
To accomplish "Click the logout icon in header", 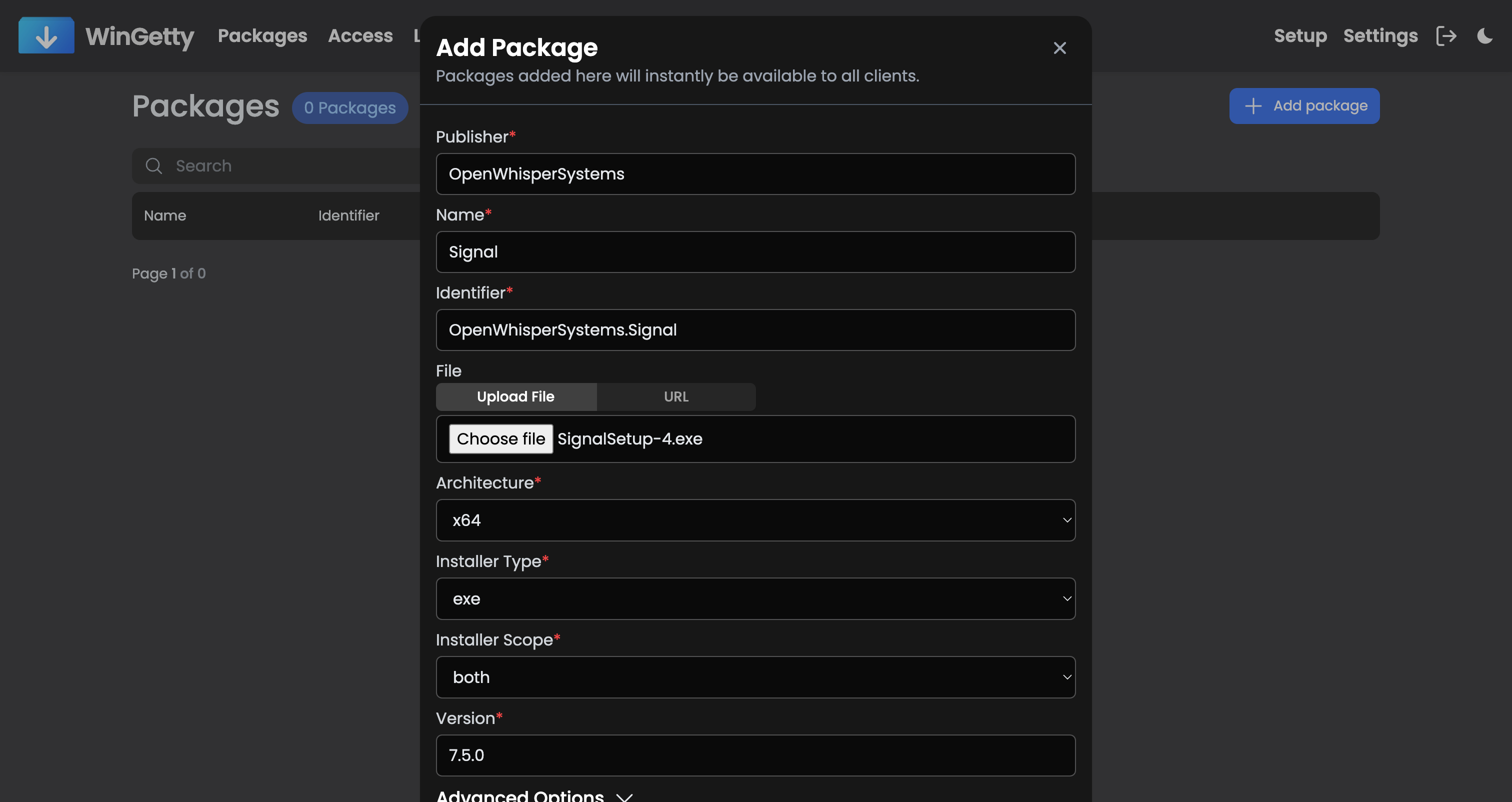I will click(x=1446, y=36).
